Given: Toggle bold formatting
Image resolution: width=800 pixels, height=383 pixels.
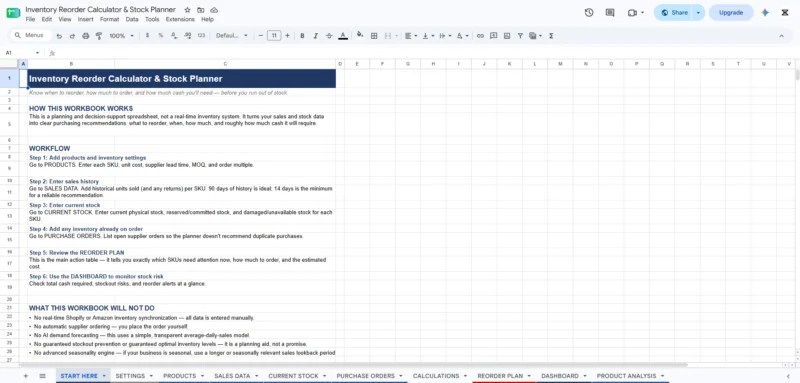Looking at the screenshot, I should tap(302, 36).
